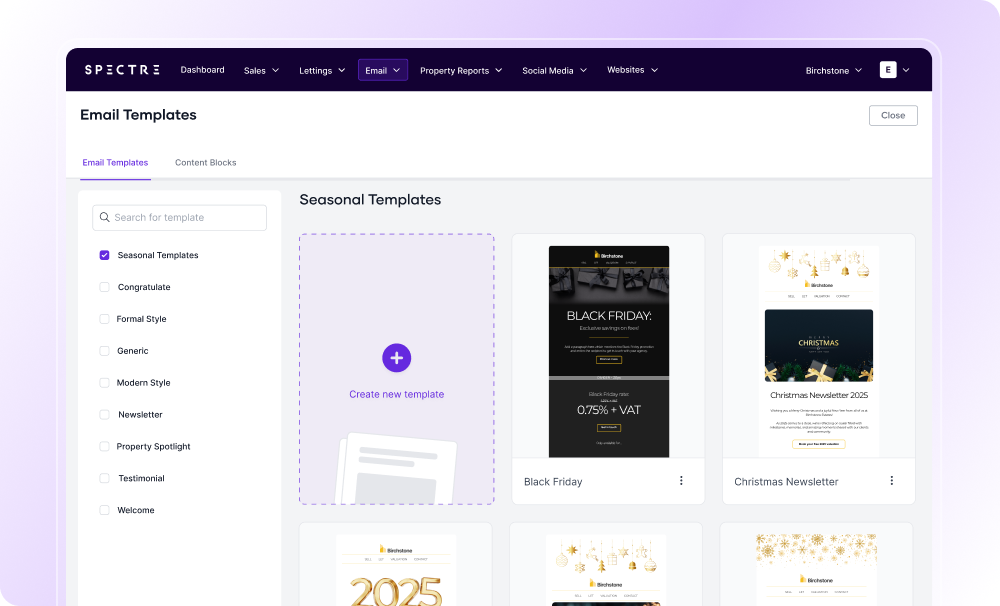Open the Birchstone account dropdown

(x=834, y=70)
